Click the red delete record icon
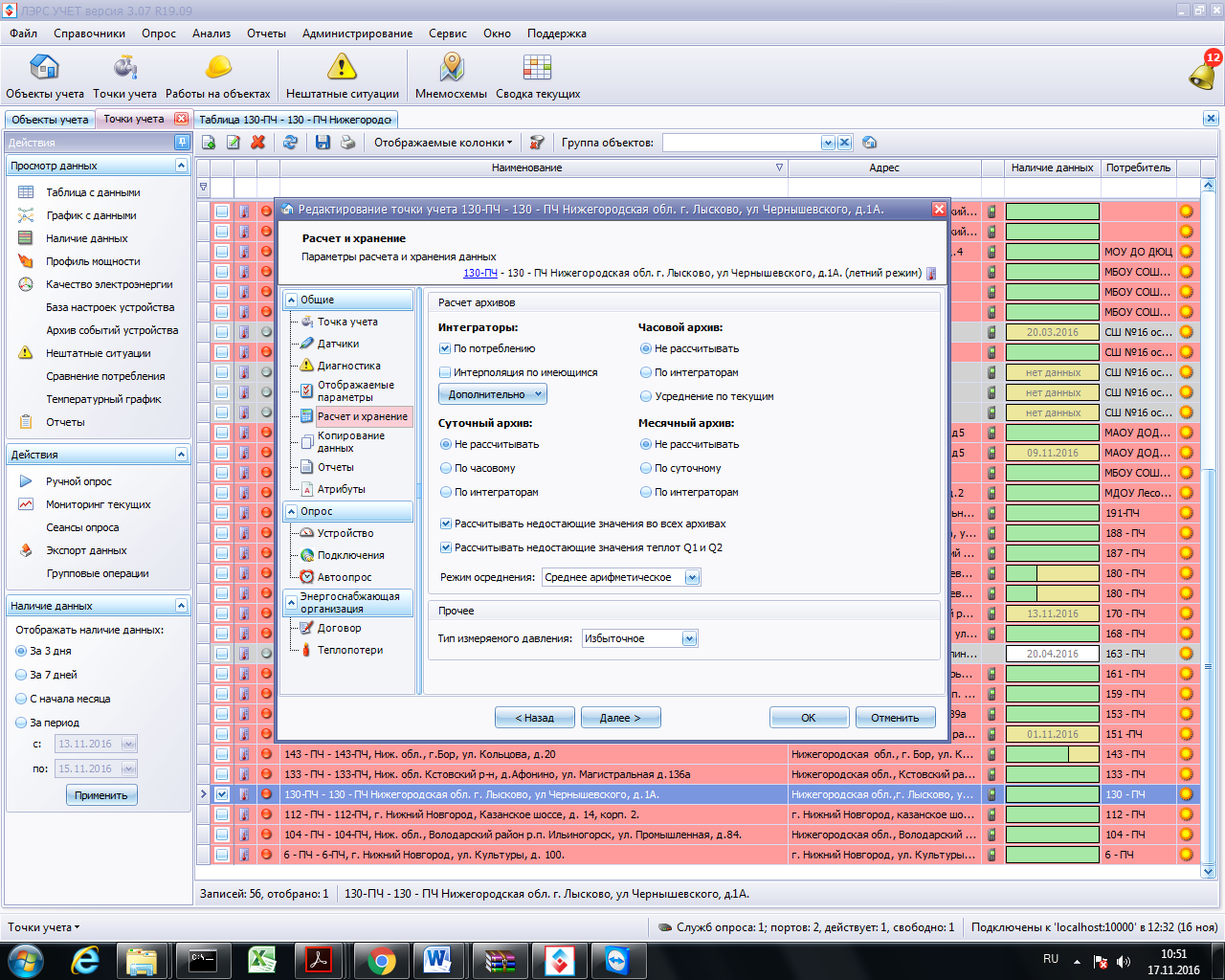This screenshot has width=1225, height=980. coord(257,143)
